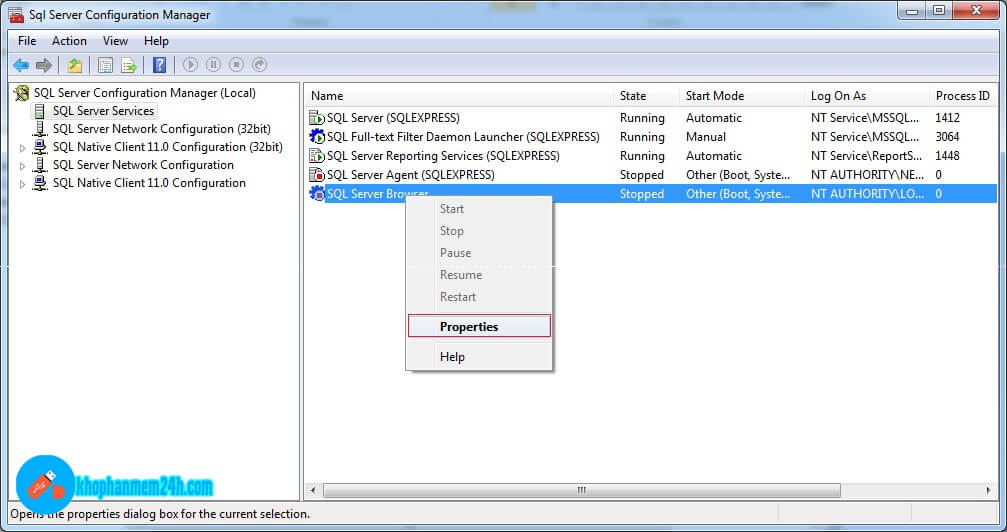The height and width of the screenshot is (532, 1007).
Task: Click the Back arrow toolbar icon
Action: 21,65
